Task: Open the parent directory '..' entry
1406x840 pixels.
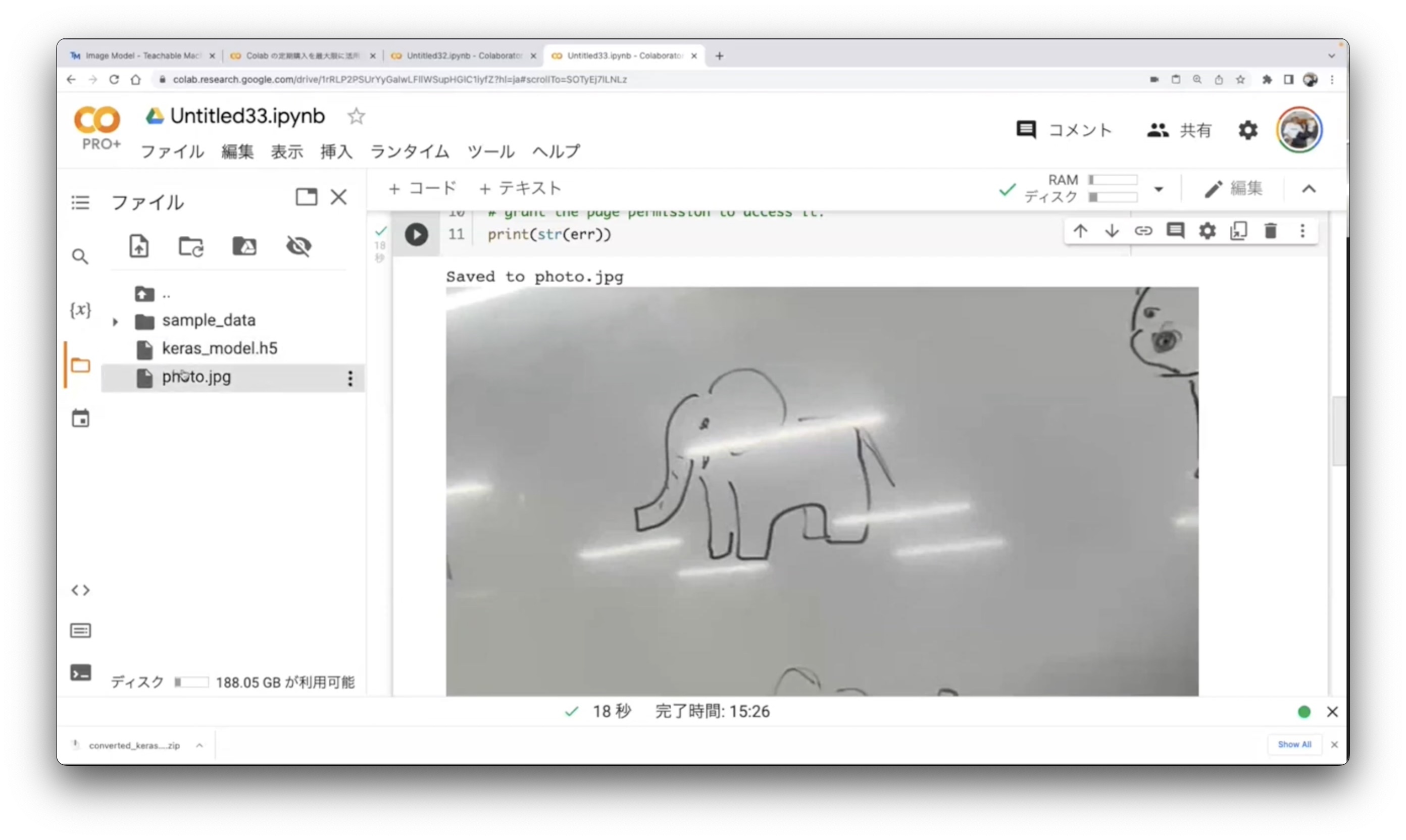Action: tap(153, 294)
